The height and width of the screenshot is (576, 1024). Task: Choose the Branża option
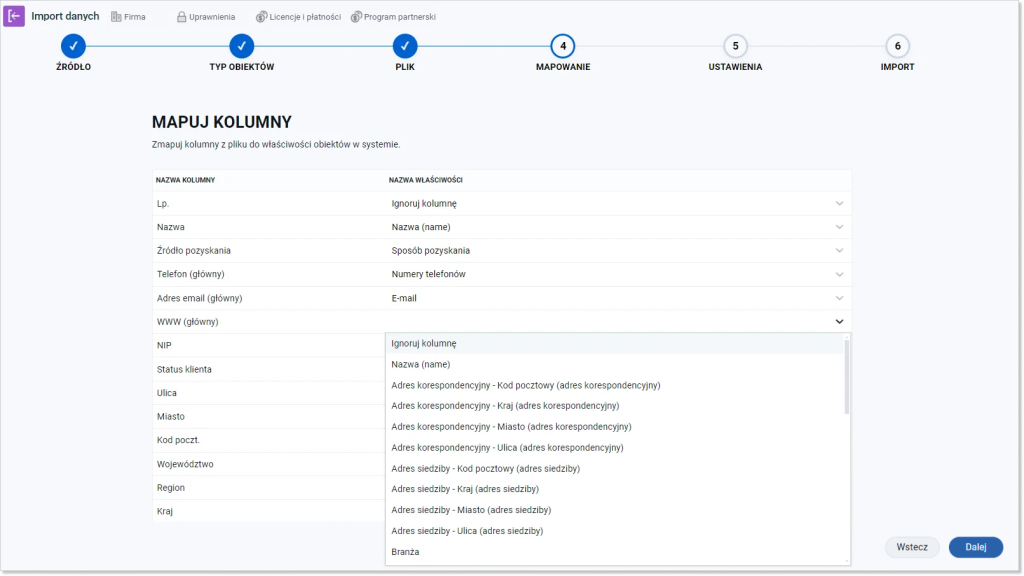point(615,552)
